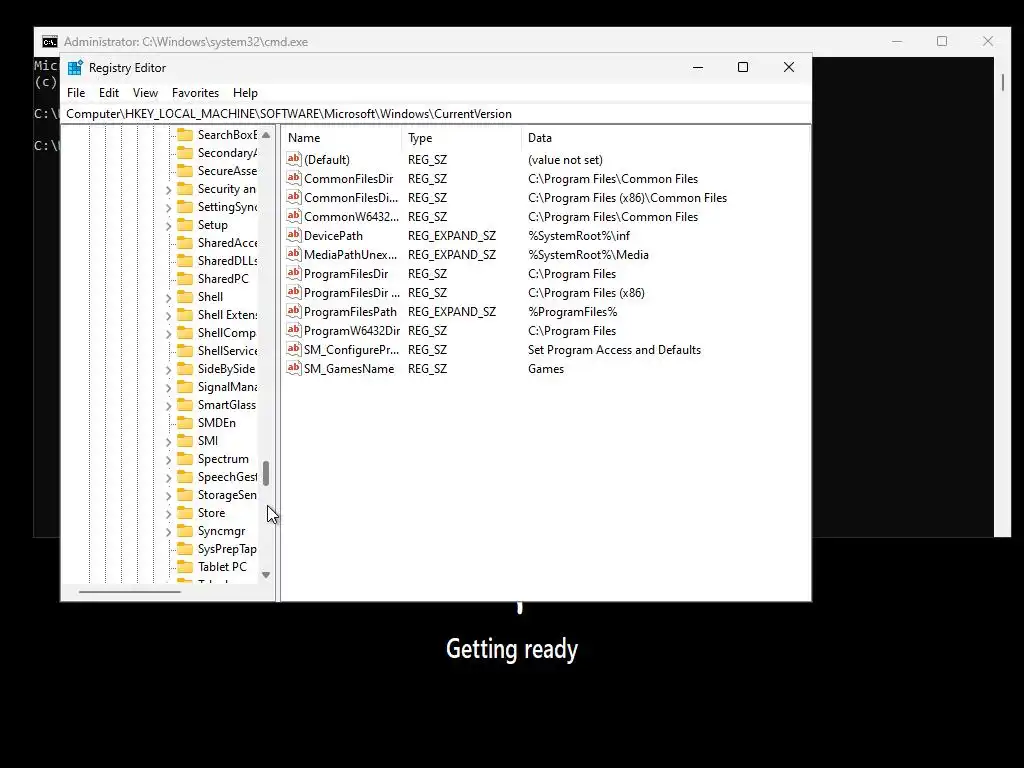Click the SearchBox folder icon
The height and width of the screenshot is (768, 1024).
click(x=185, y=135)
